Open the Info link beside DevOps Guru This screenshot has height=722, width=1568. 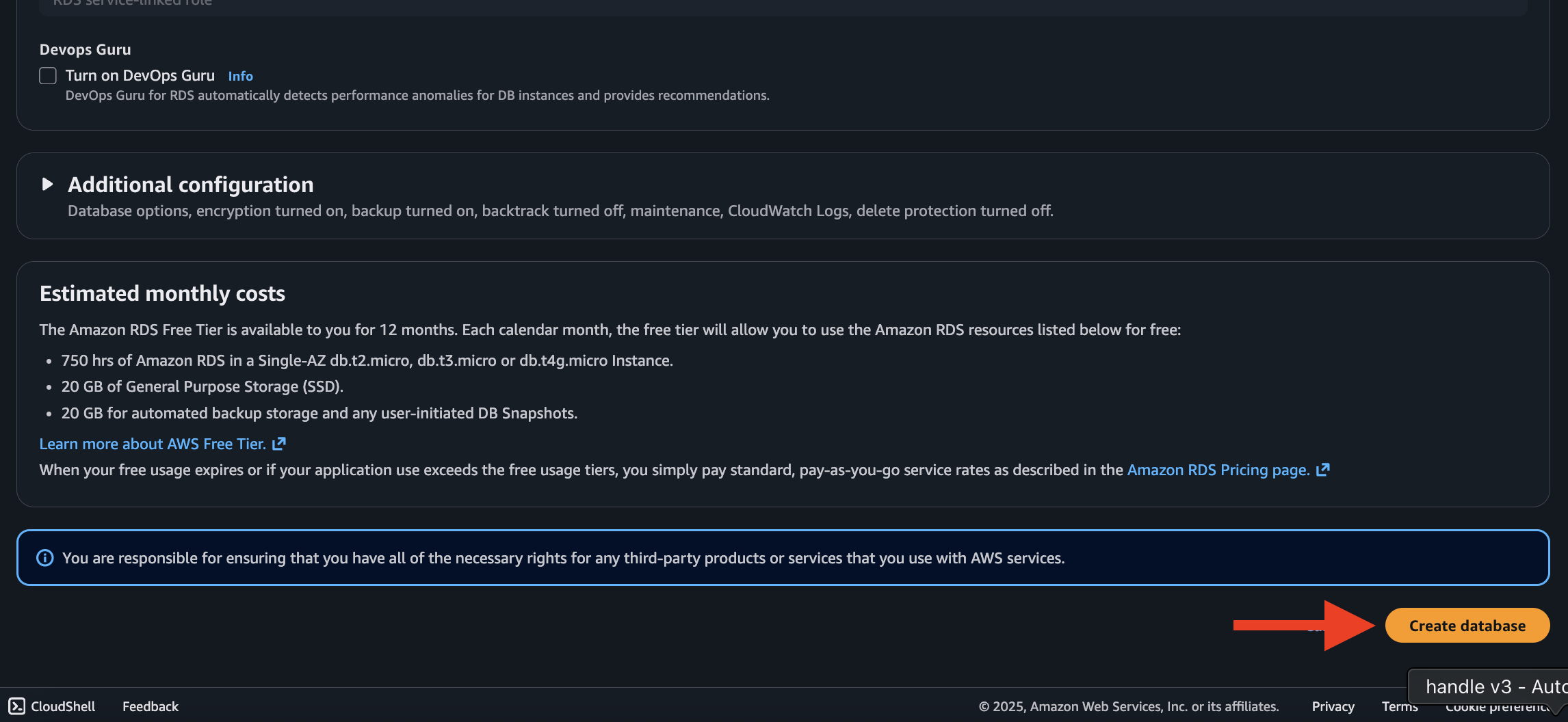(x=240, y=77)
